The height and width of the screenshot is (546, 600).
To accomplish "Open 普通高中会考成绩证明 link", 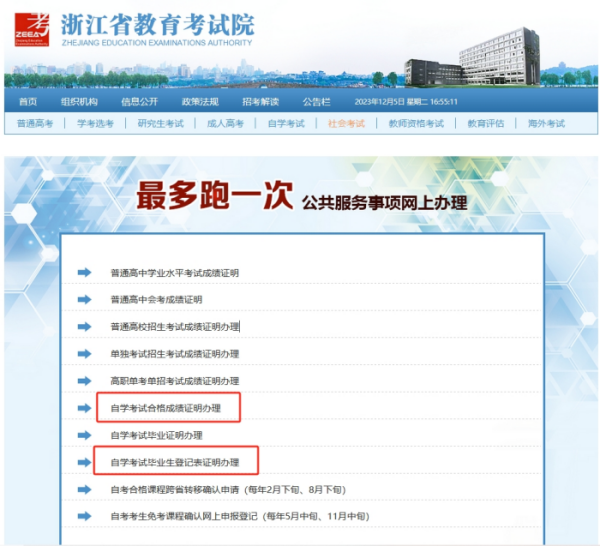I will (157, 300).
